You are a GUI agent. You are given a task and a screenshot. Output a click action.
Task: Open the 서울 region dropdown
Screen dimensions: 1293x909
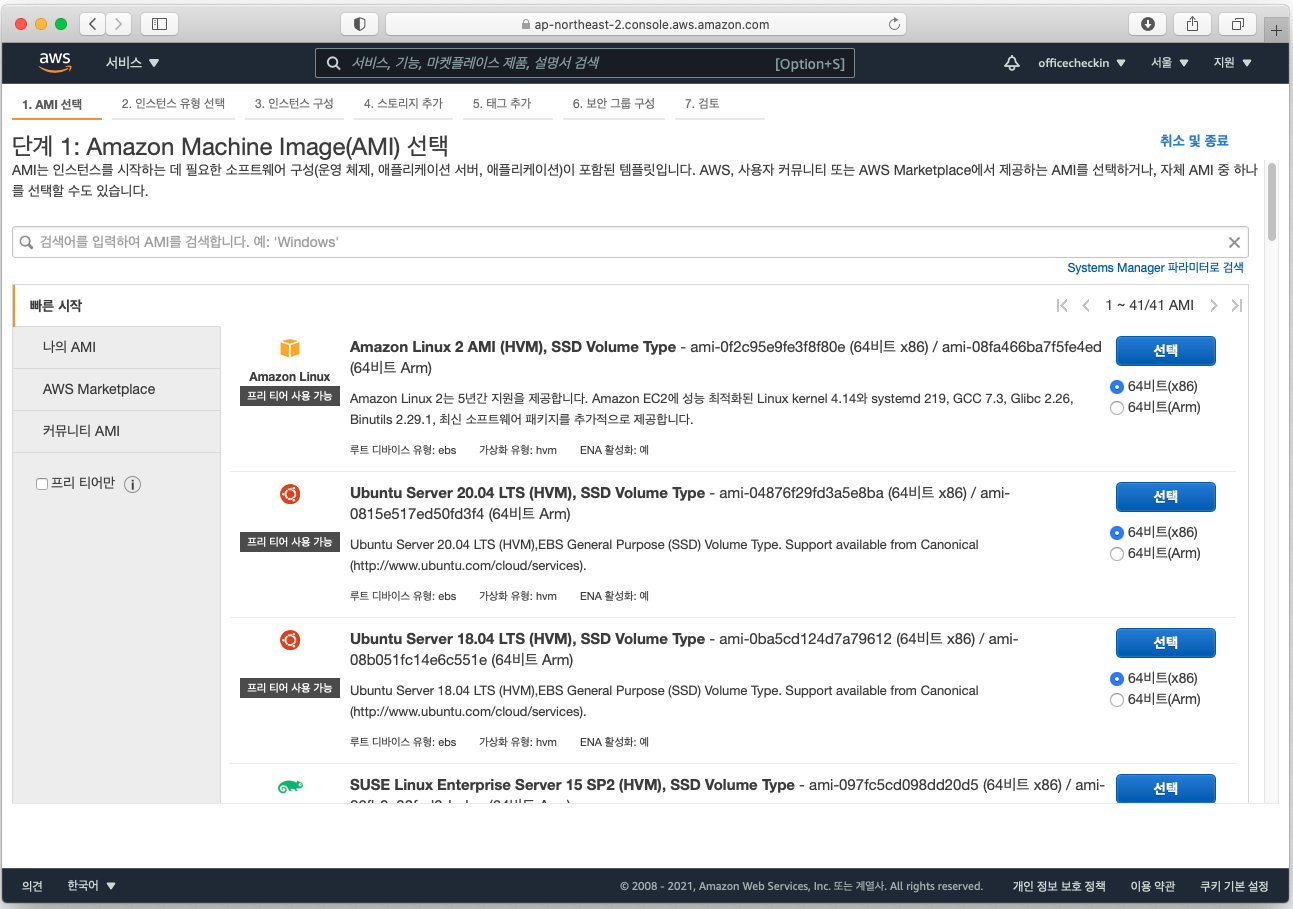pos(1170,63)
